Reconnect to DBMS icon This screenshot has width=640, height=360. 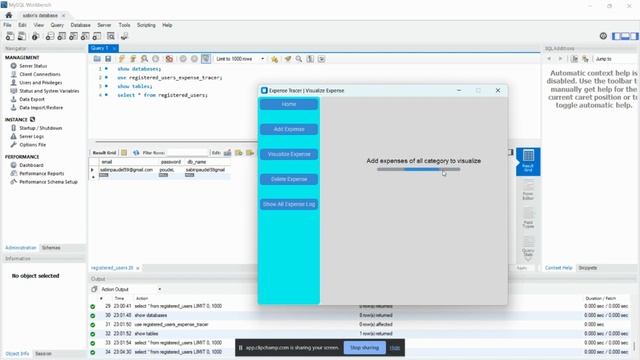124,36
